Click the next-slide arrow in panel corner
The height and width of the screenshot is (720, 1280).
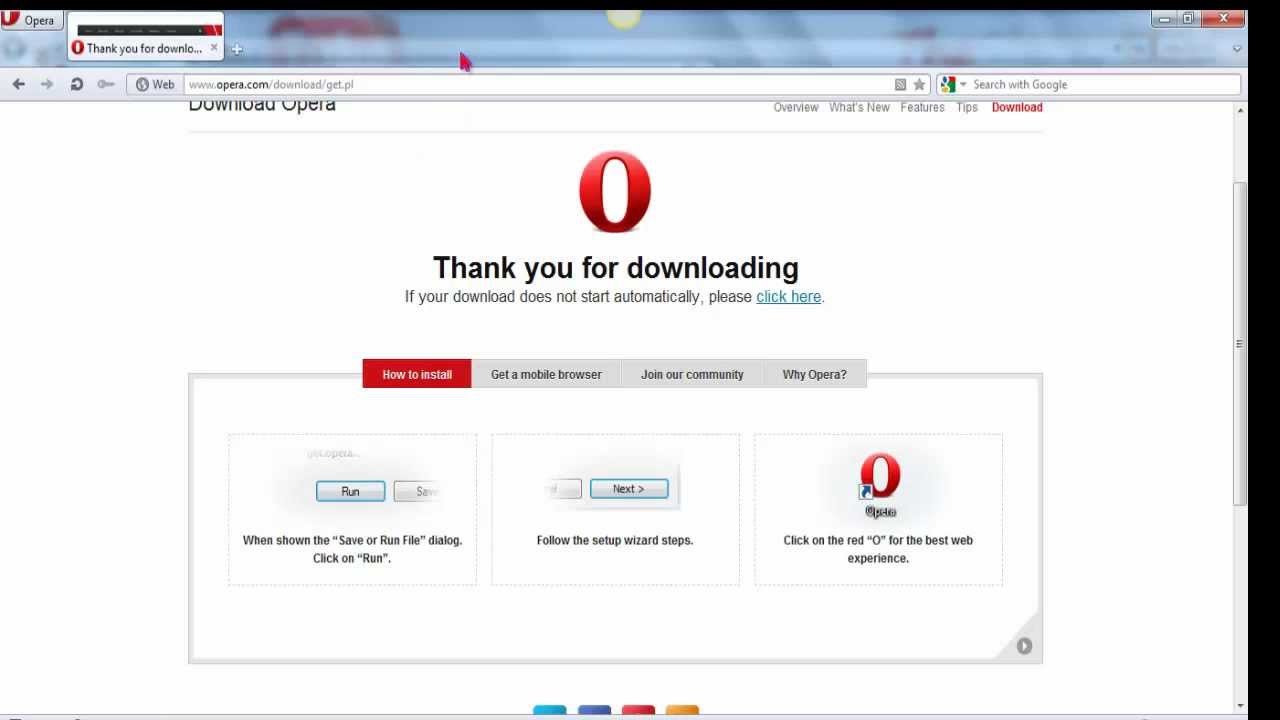(1024, 646)
